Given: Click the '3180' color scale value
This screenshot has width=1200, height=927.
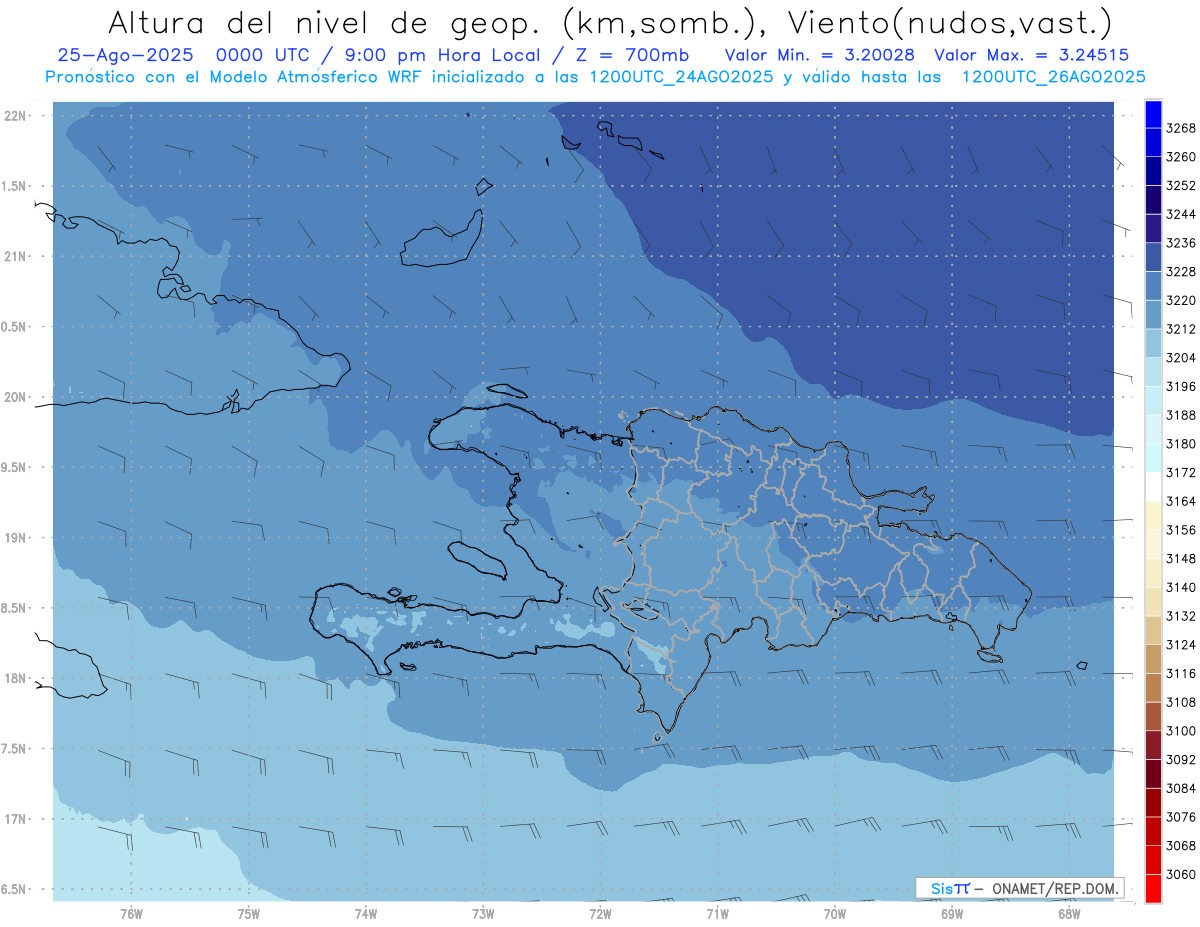Looking at the screenshot, I should 1181,444.
